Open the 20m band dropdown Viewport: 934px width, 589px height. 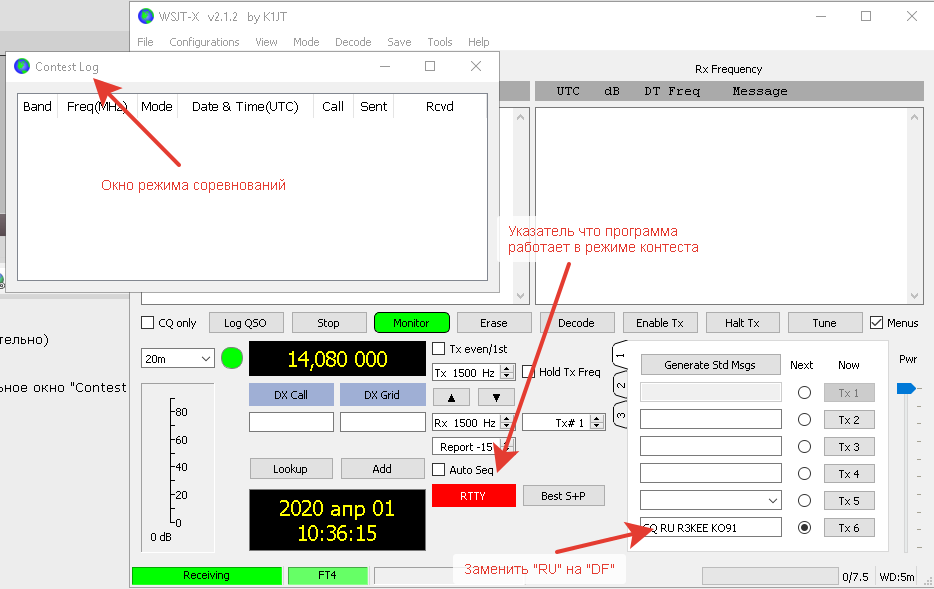point(178,358)
